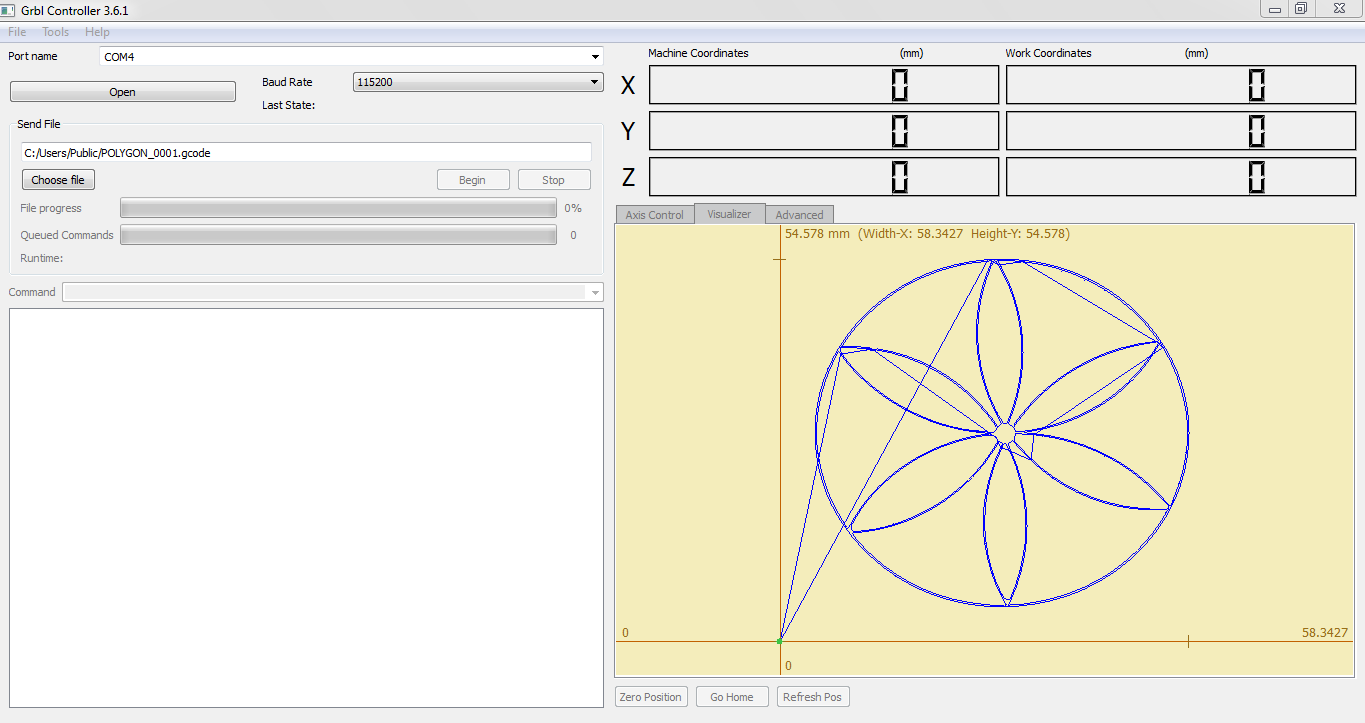Select the Visualizer tab
Image resolution: width=1365 pixels, height=723 pixels.
click(729, 213)
